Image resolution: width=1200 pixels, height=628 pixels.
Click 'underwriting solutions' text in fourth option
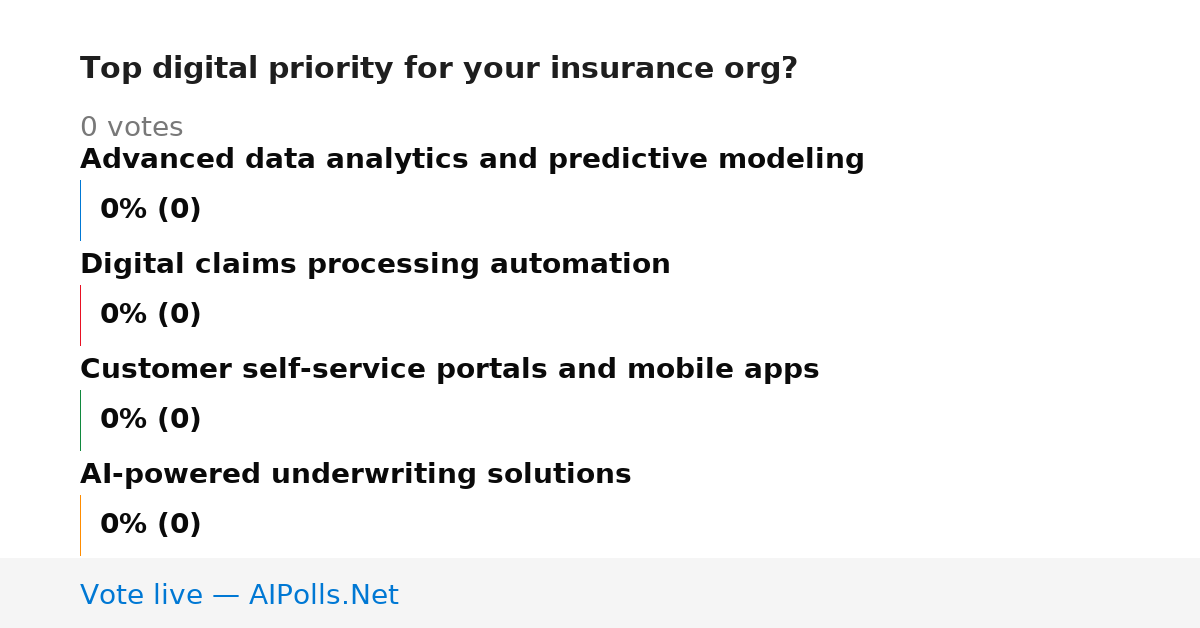(x=451, y=475)
